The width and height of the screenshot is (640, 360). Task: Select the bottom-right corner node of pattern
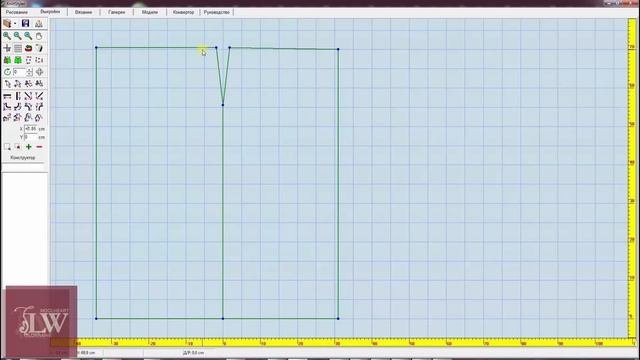coord(338,318)
